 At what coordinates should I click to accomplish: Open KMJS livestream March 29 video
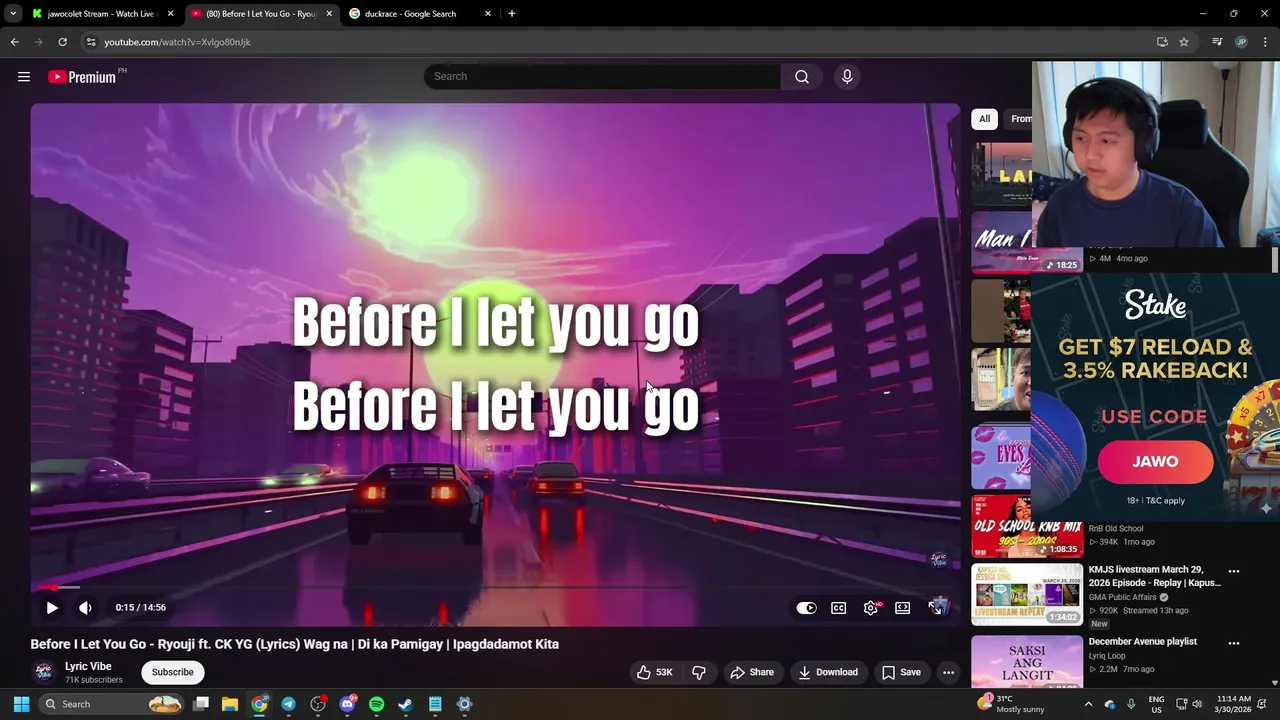pyautogui.click(x=1154, y=576)
